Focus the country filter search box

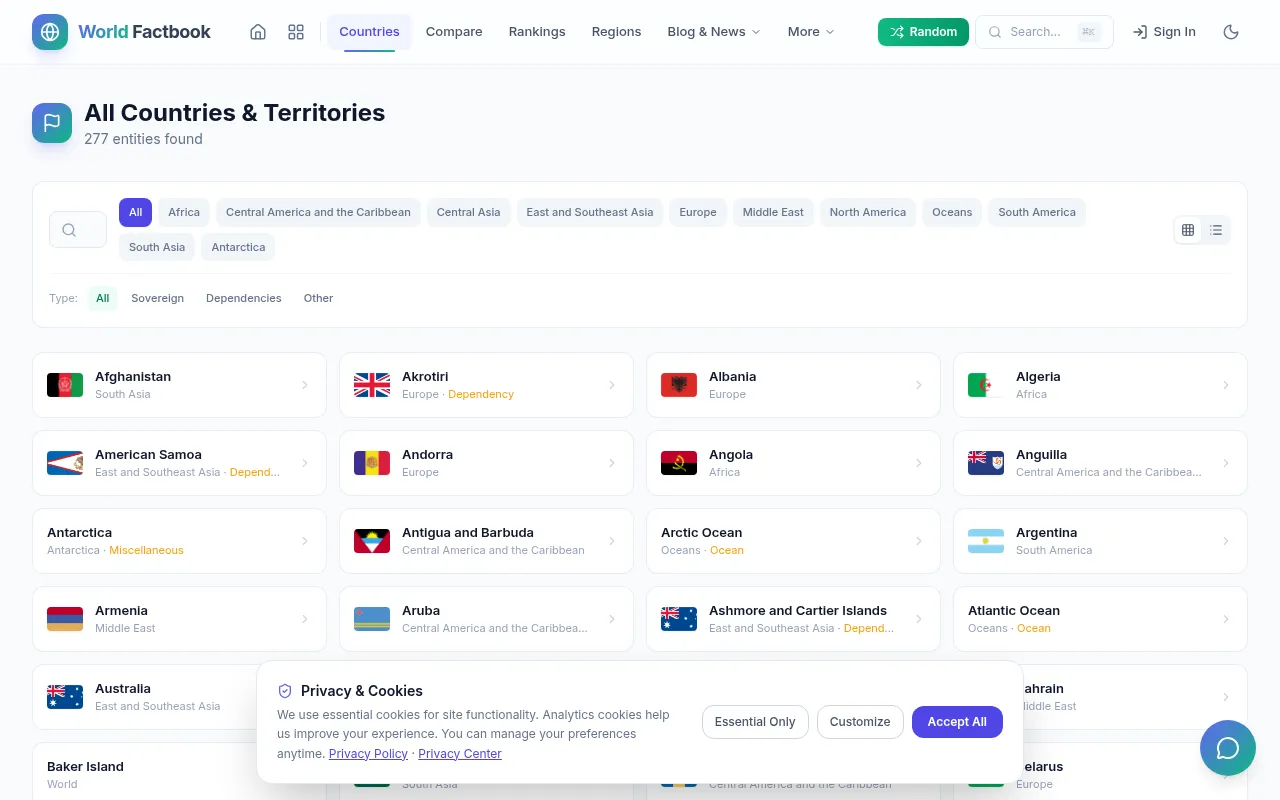coord(78,230)
